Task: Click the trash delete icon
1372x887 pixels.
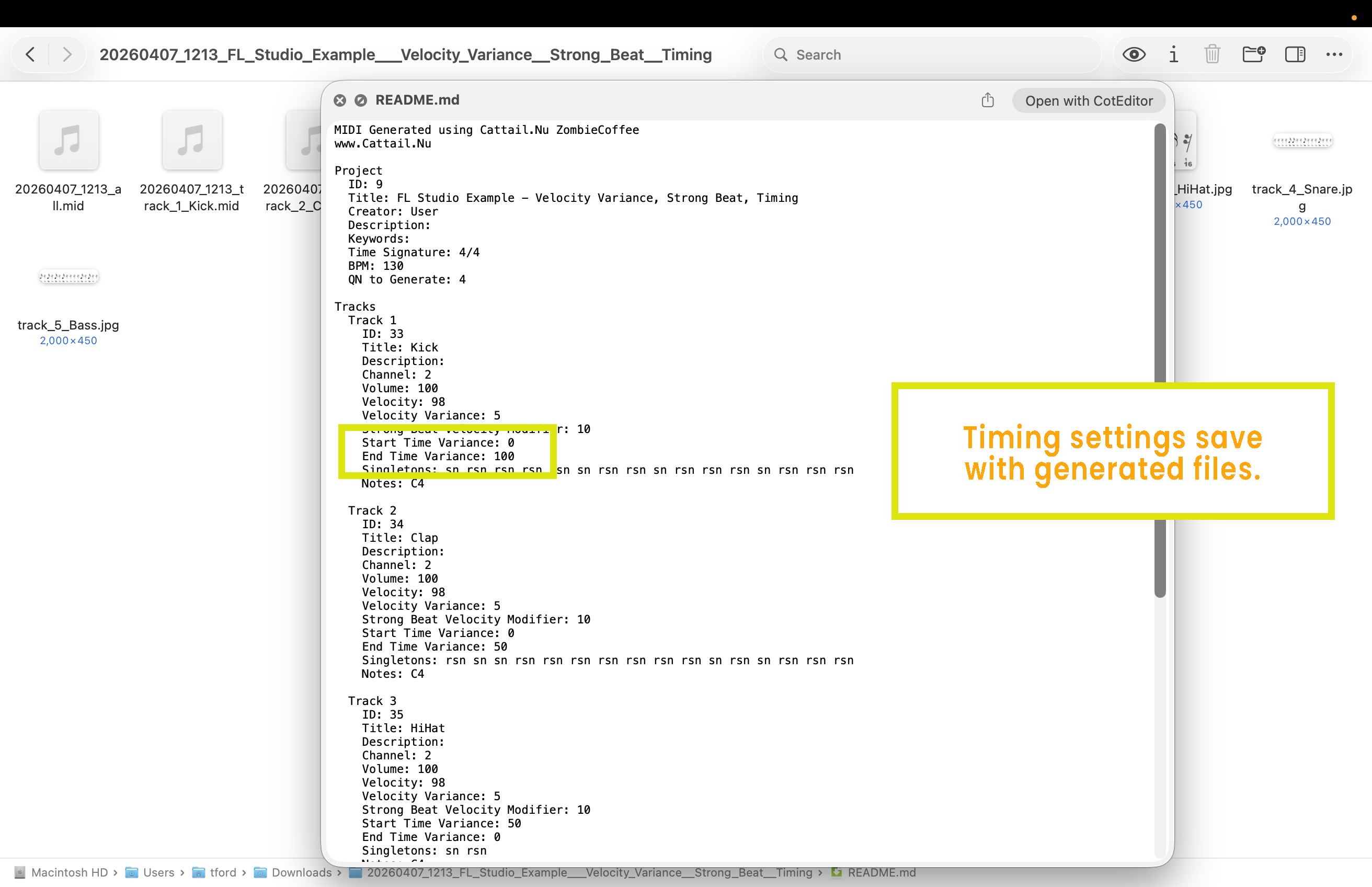Action: (1212, 55)
